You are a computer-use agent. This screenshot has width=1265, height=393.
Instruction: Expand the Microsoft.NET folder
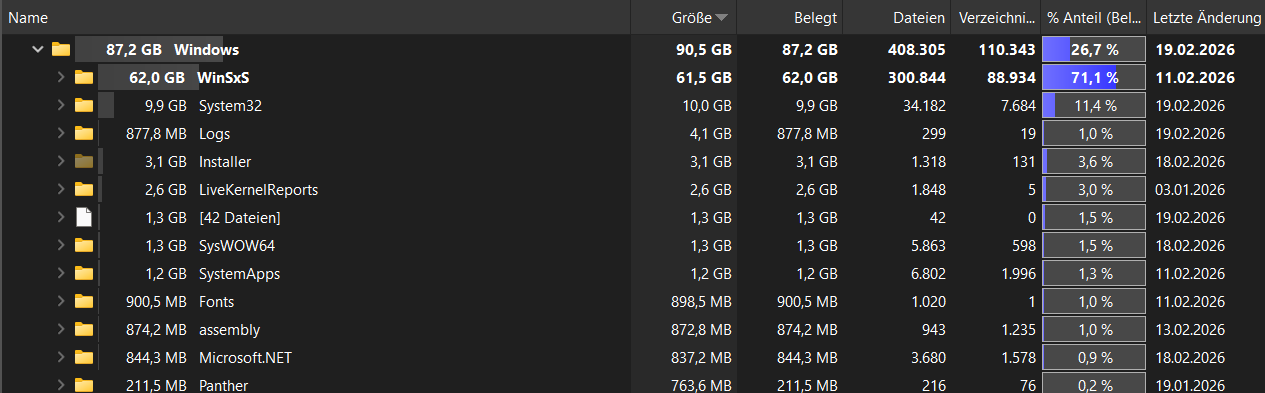(x=60, y=357)
